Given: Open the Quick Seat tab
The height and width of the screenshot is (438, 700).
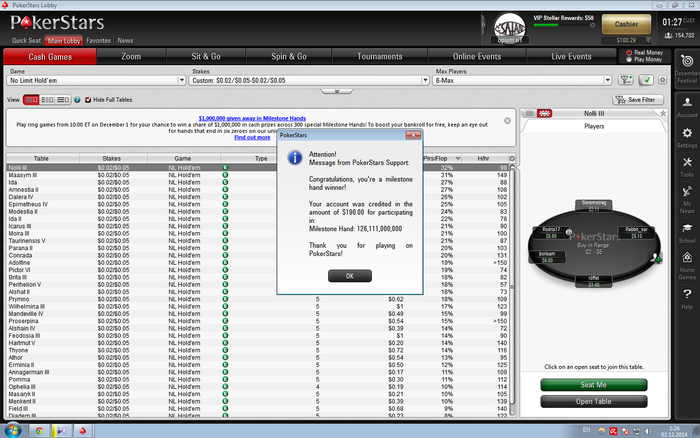Looking at the screenshot, I should [x=26, y=41].
